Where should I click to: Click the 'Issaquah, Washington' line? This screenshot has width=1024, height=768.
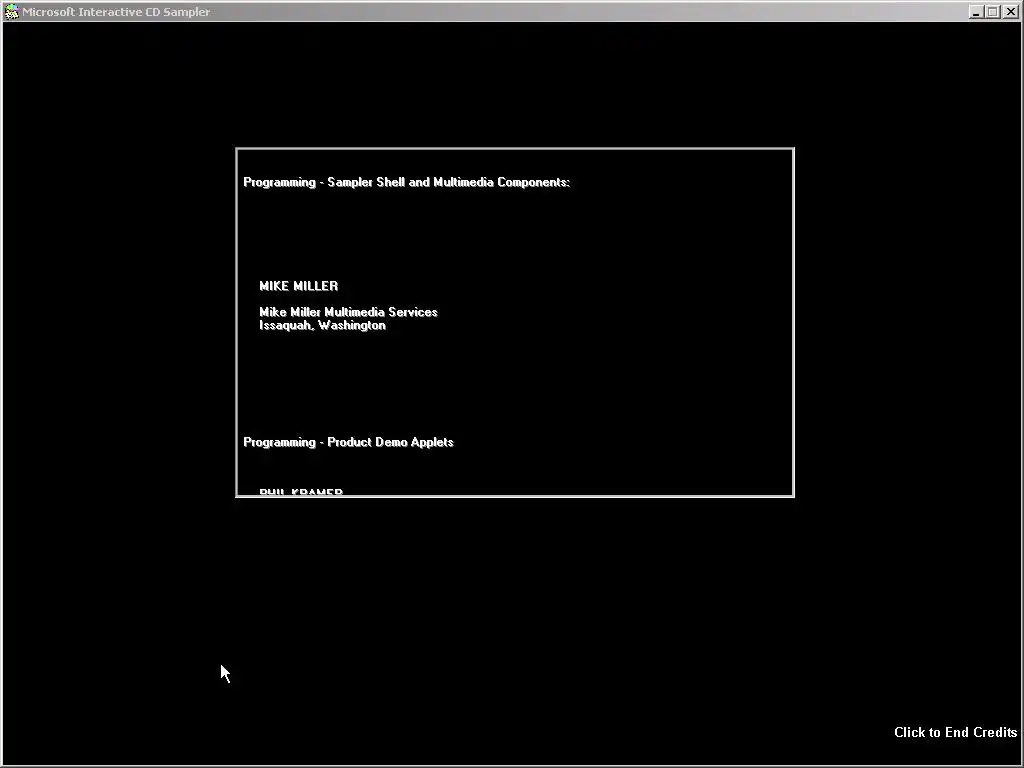(x=323, y=325)
